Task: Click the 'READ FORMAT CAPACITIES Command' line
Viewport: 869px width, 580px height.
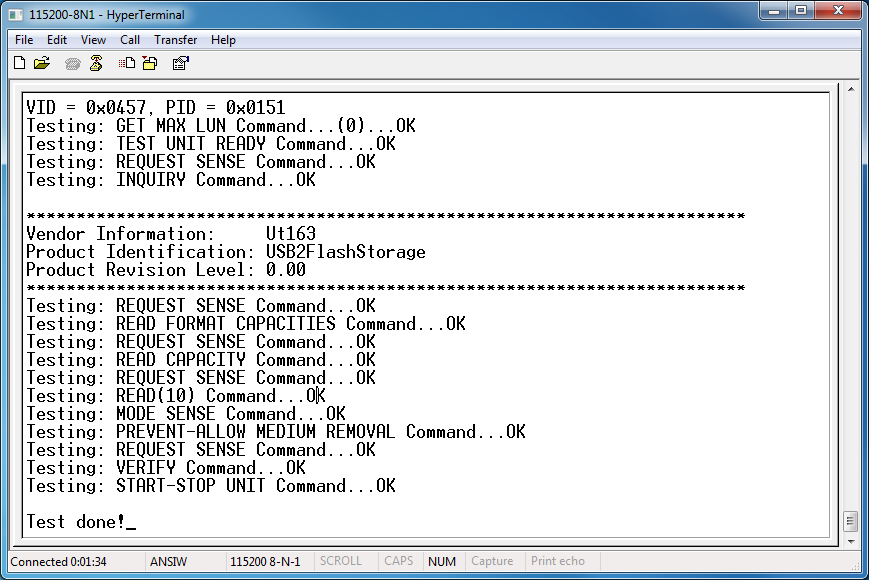Action: tap(246, 324)
